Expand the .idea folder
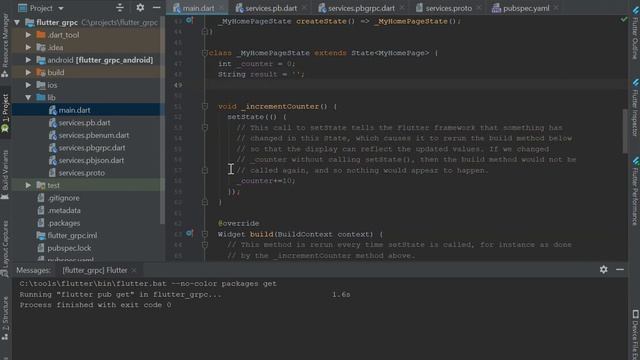Viewport: 640px width, 360px height. point(28,47)
